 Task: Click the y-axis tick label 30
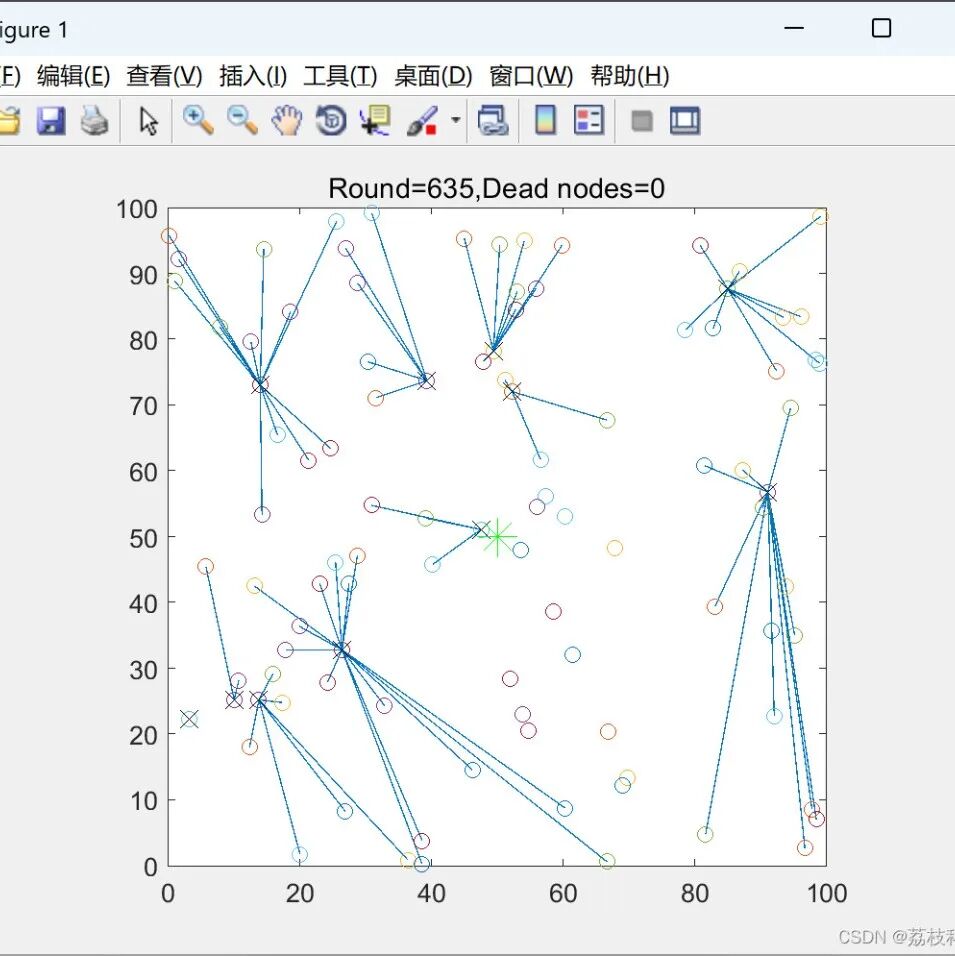click(143, 670)
